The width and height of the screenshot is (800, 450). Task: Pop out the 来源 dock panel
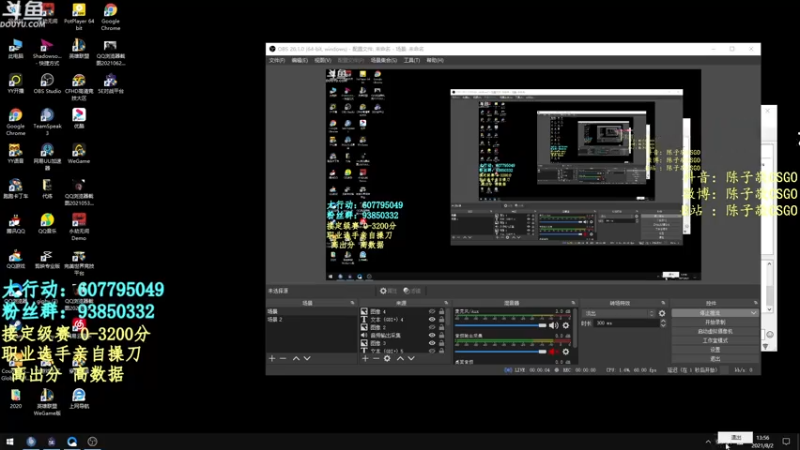pyautogui.click(x=446, y=303)
